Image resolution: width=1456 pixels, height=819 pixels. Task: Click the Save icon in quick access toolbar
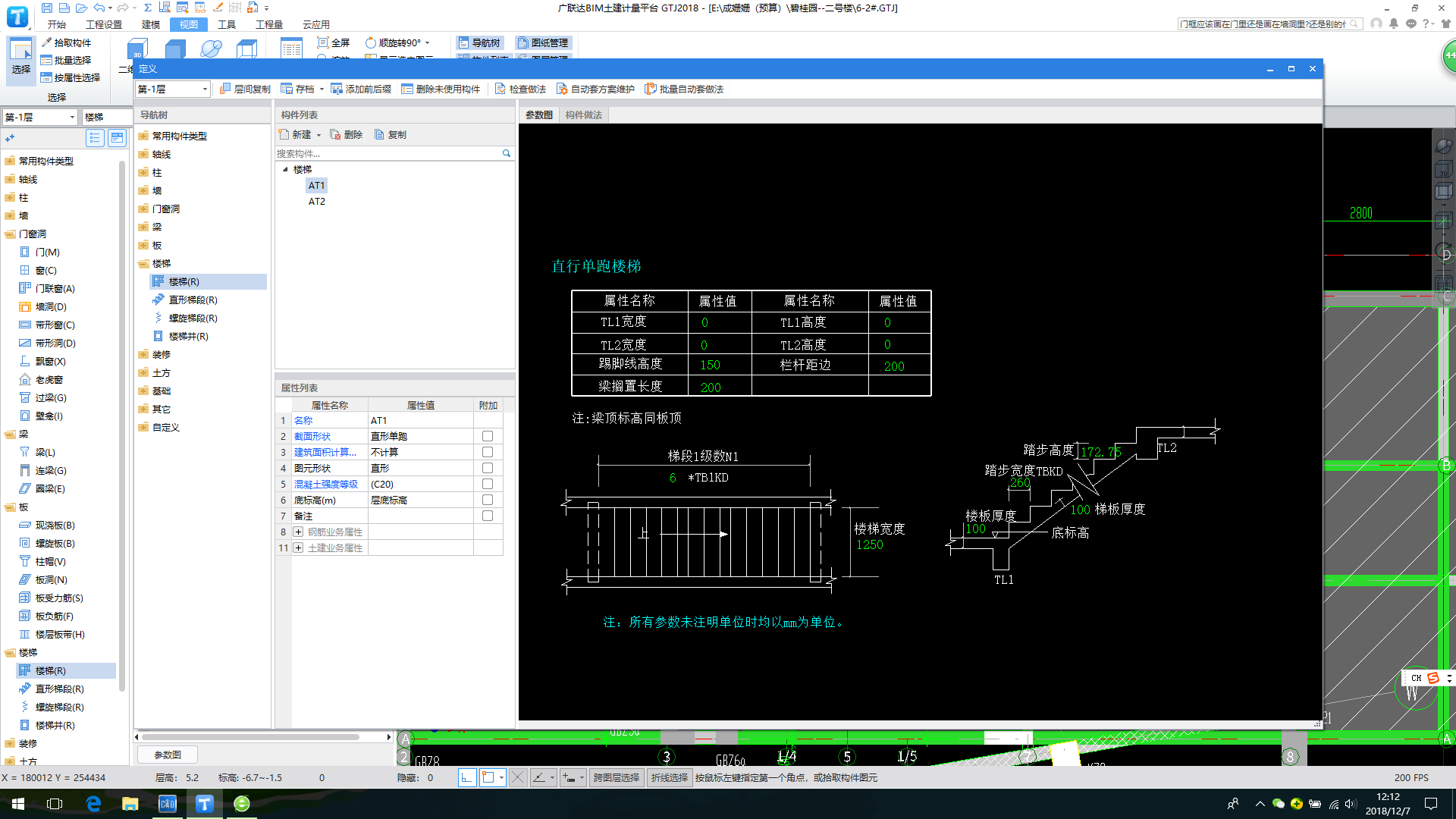point(47,8)
